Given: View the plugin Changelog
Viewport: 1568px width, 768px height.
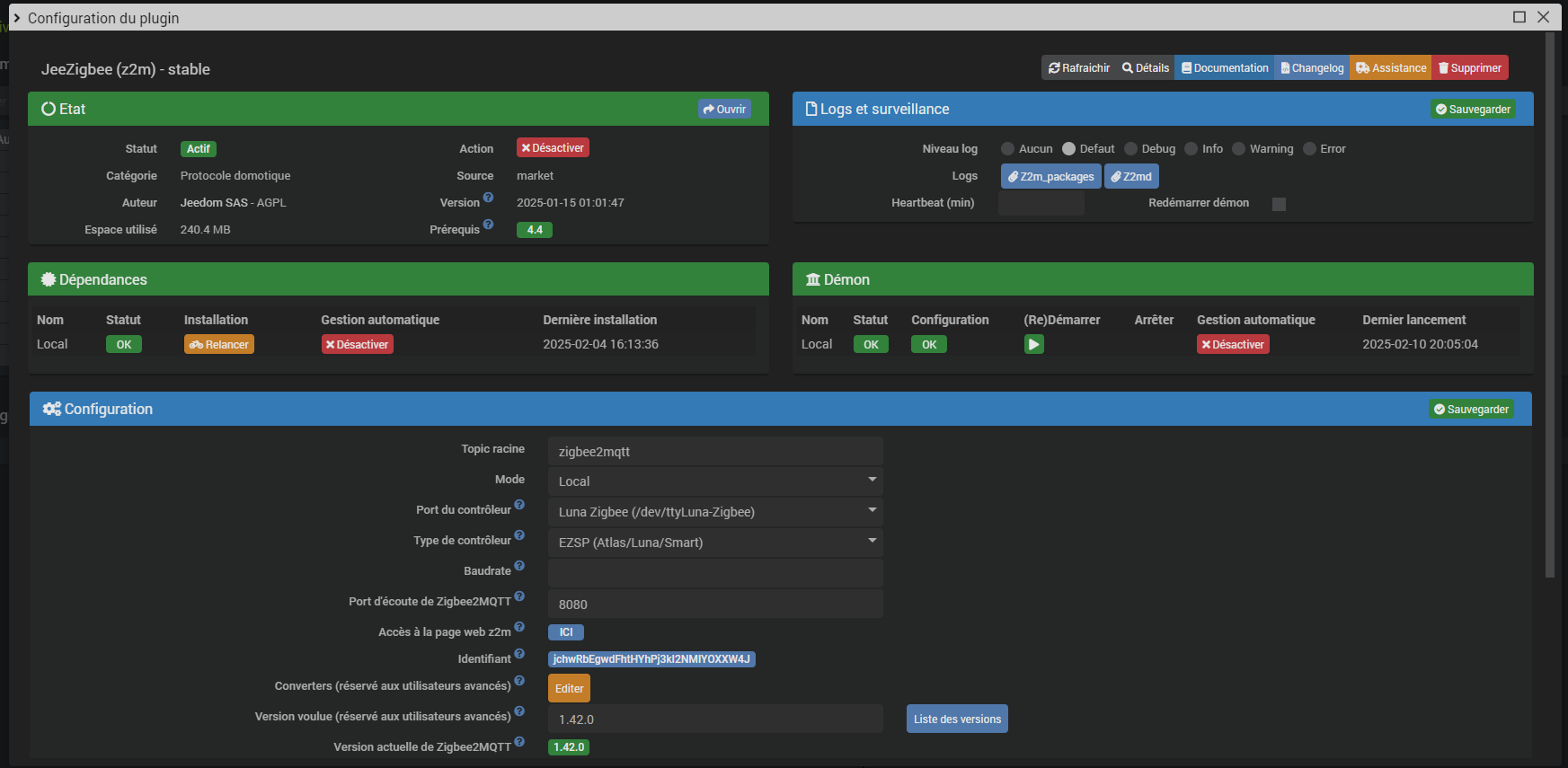Looking at the screenshot, I should click(x=1312, y=68).
